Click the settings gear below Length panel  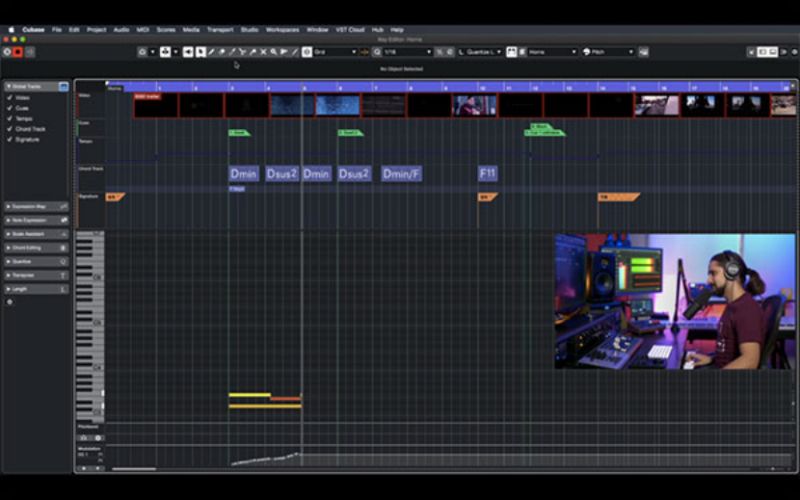tap(10, 301)
